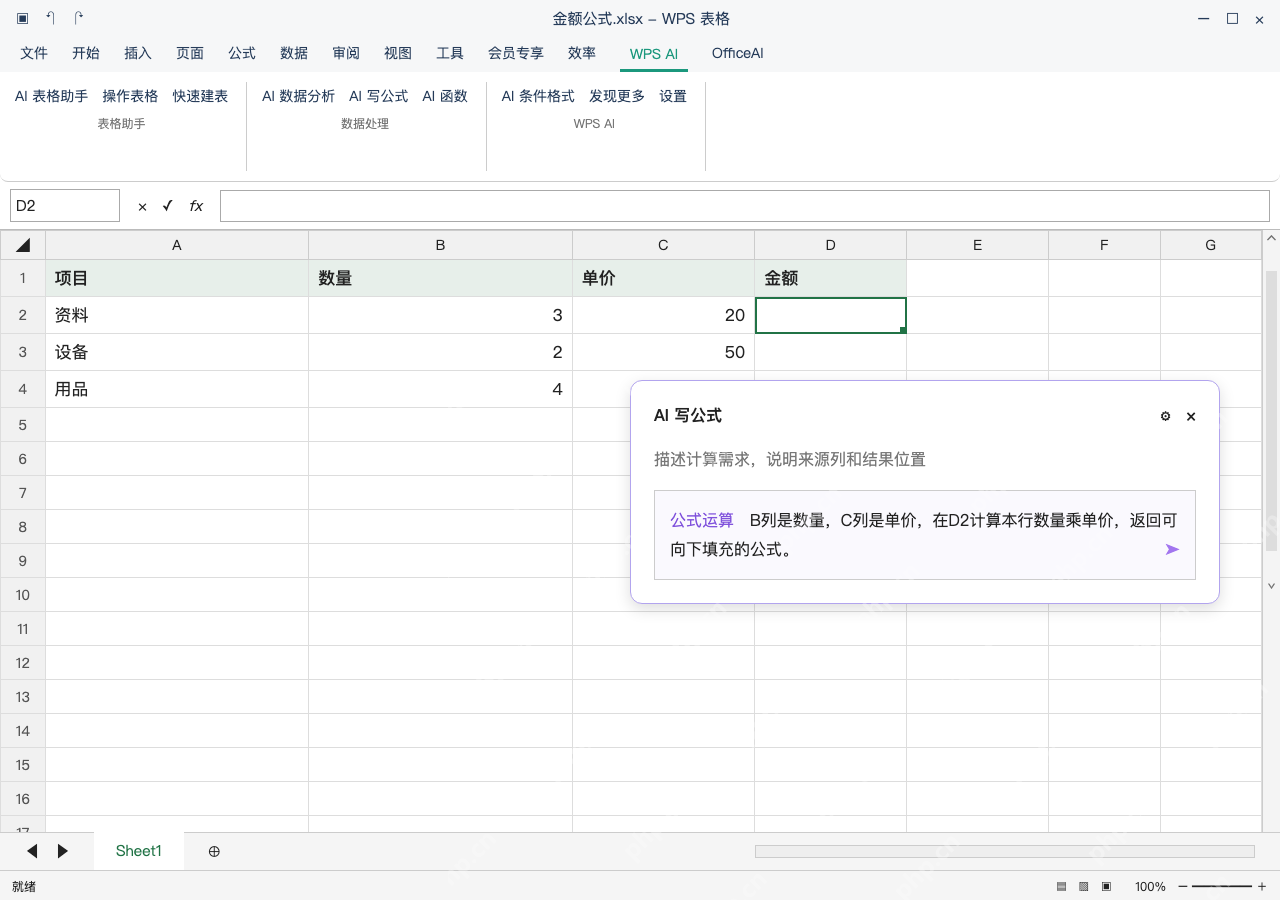Cancel the formula entry with the × icon
This screenshot has height=900, width=1280.
coord(142,206)
